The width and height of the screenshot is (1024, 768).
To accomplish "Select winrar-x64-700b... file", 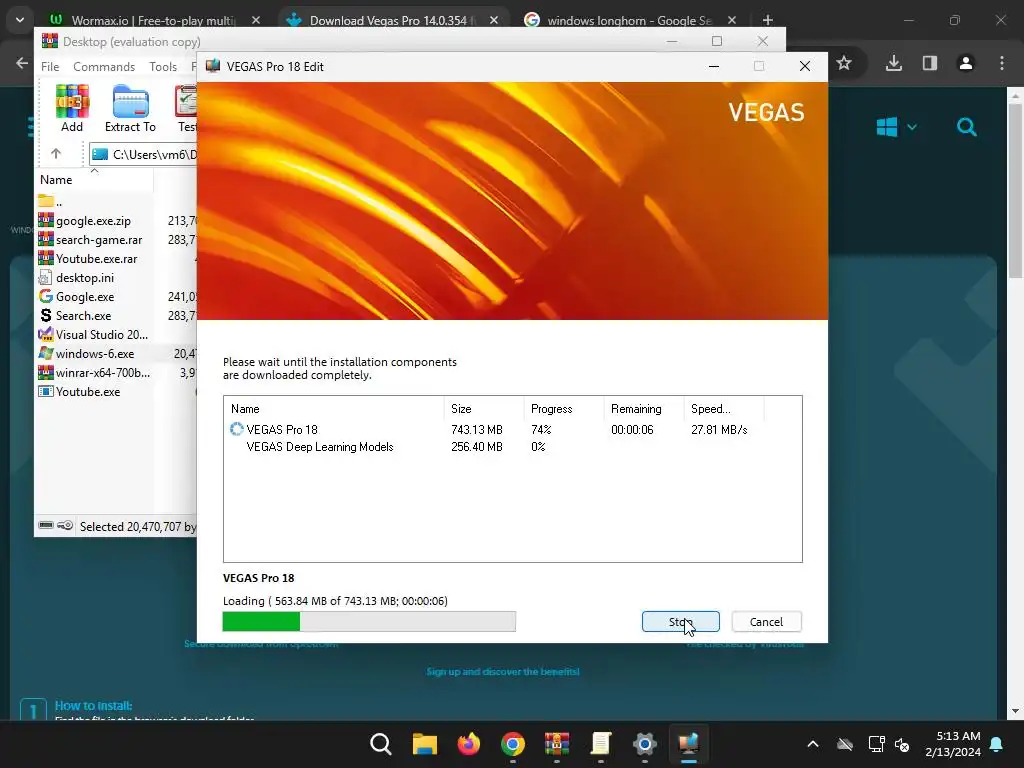I will click(x=94, y=372).
